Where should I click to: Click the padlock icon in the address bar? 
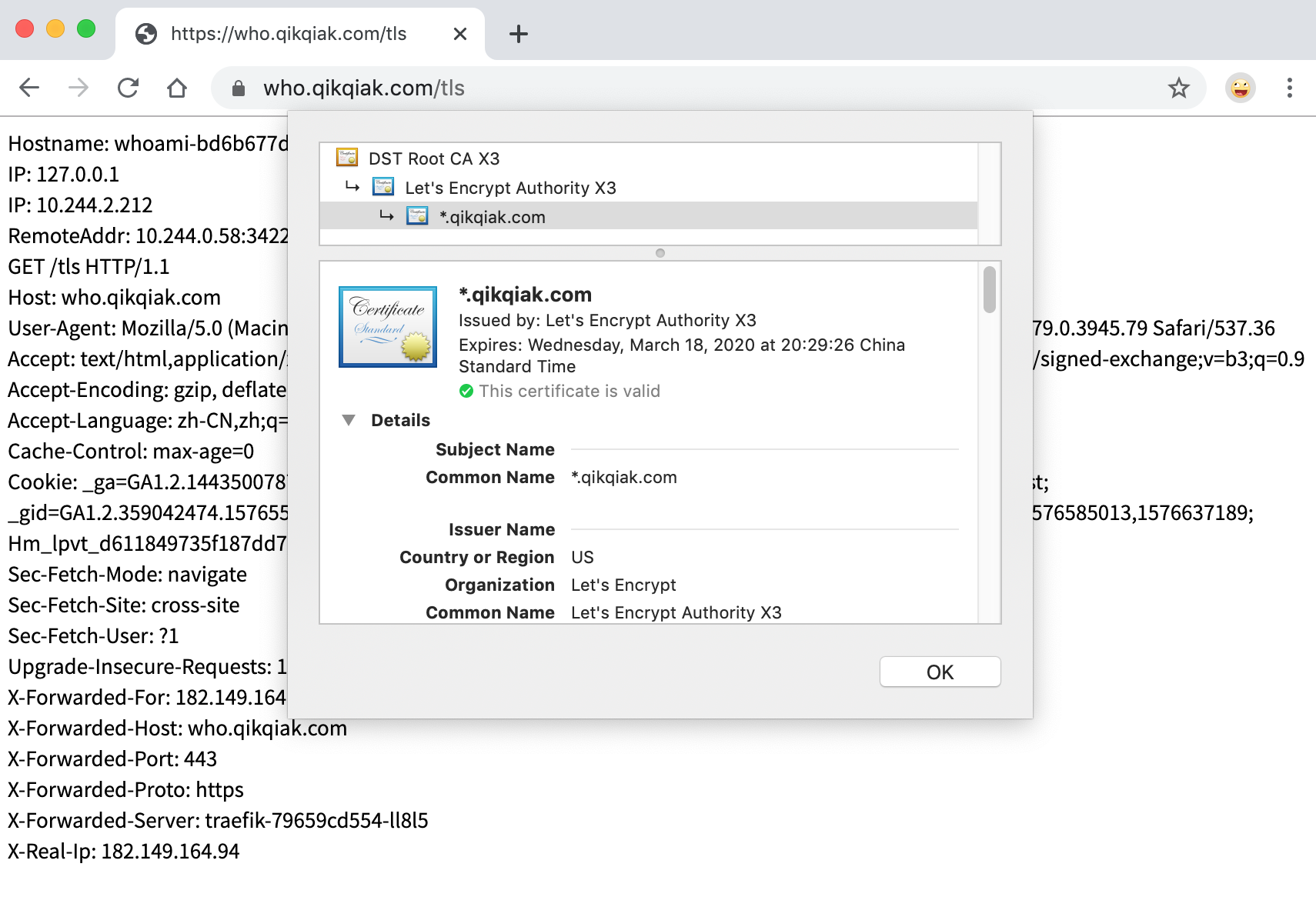pyautogui.click(x=239, y=88)
